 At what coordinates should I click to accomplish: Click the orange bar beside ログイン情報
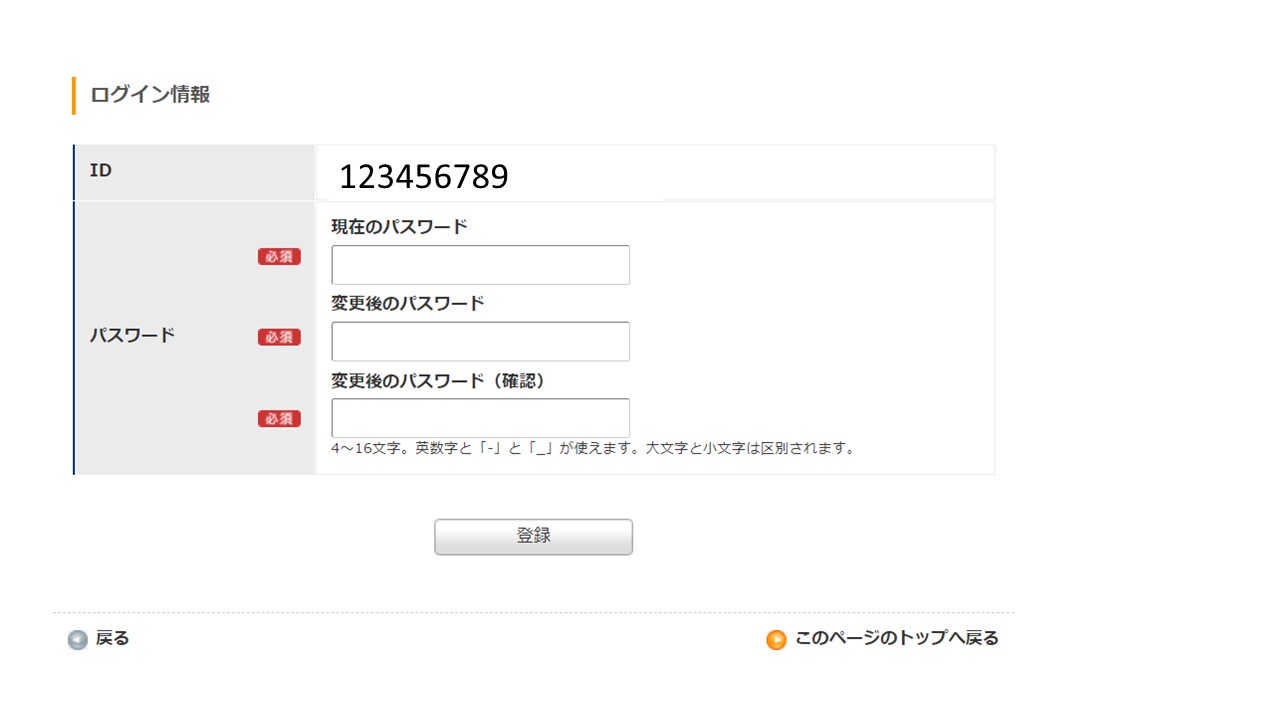tap(74, 96)
